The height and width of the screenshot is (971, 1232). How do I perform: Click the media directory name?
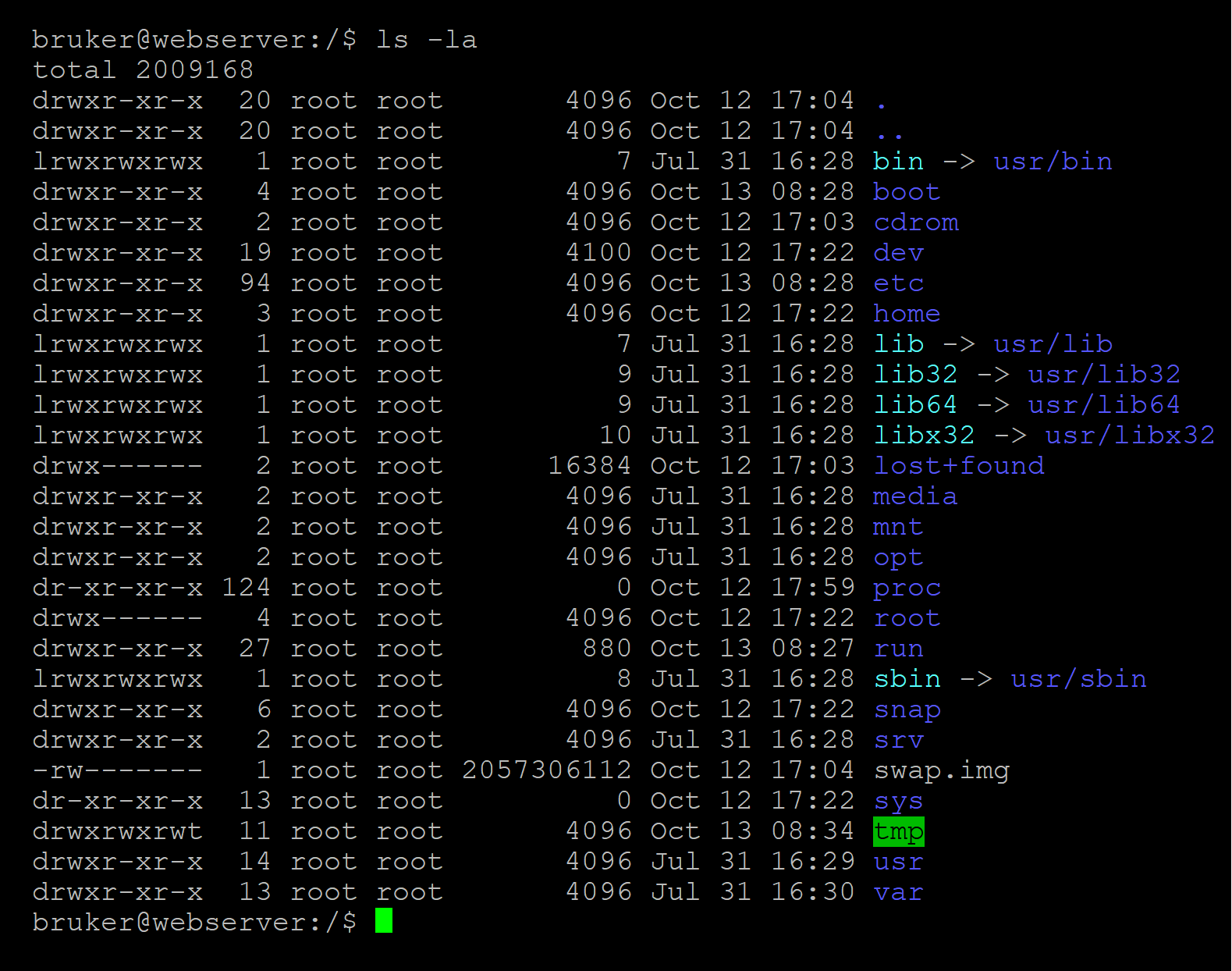tap(914, 496)
